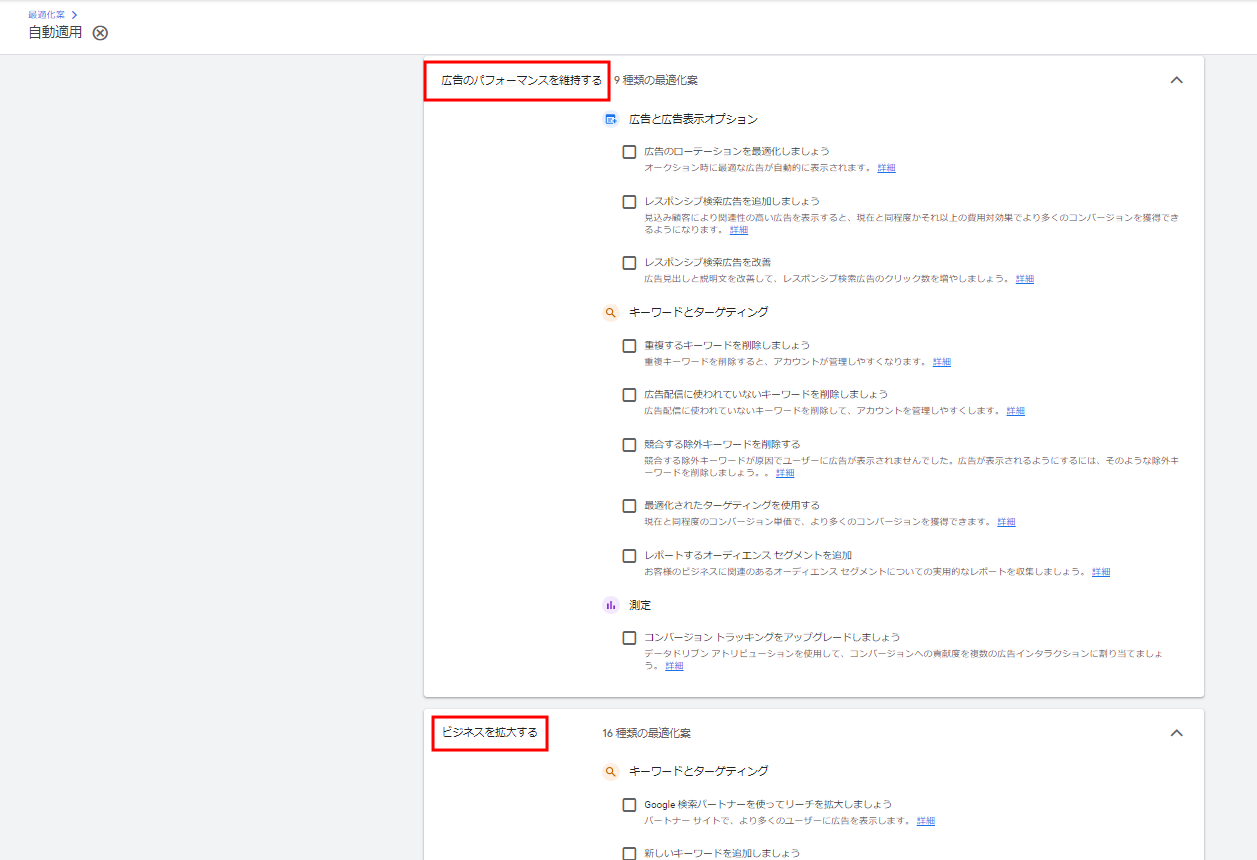Collapse the 広告のパフォーマンスを維持する section
The height and width of the screenshot is (860, 1257).
pyautogui.click(x=1176, y=80)
